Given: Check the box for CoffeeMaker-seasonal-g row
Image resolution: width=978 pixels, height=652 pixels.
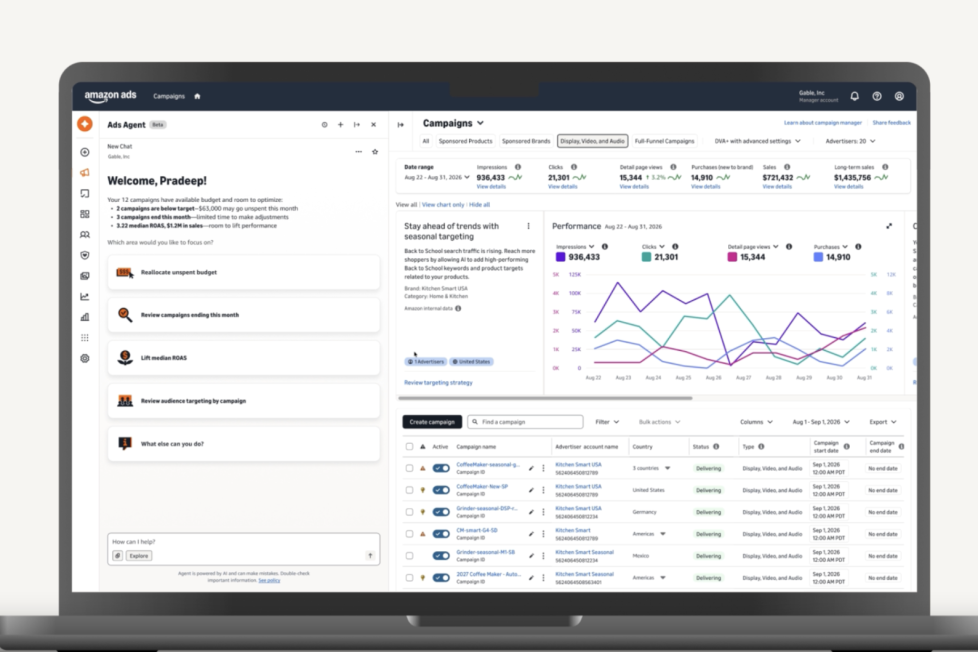Looking at the screenshot, I should pyautogui.click(x=409, y=468).
